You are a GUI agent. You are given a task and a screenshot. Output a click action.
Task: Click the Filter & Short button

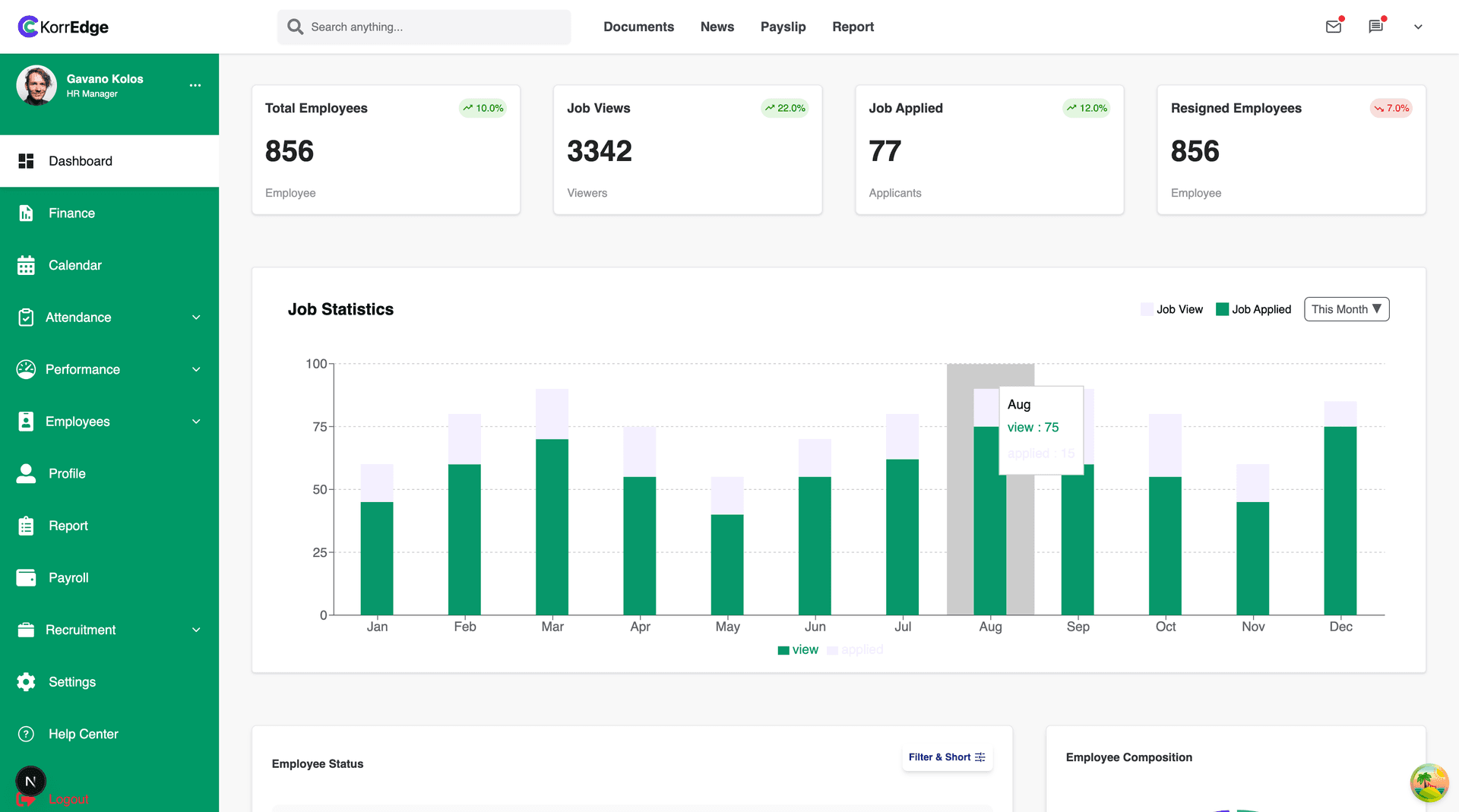point(946,757)
